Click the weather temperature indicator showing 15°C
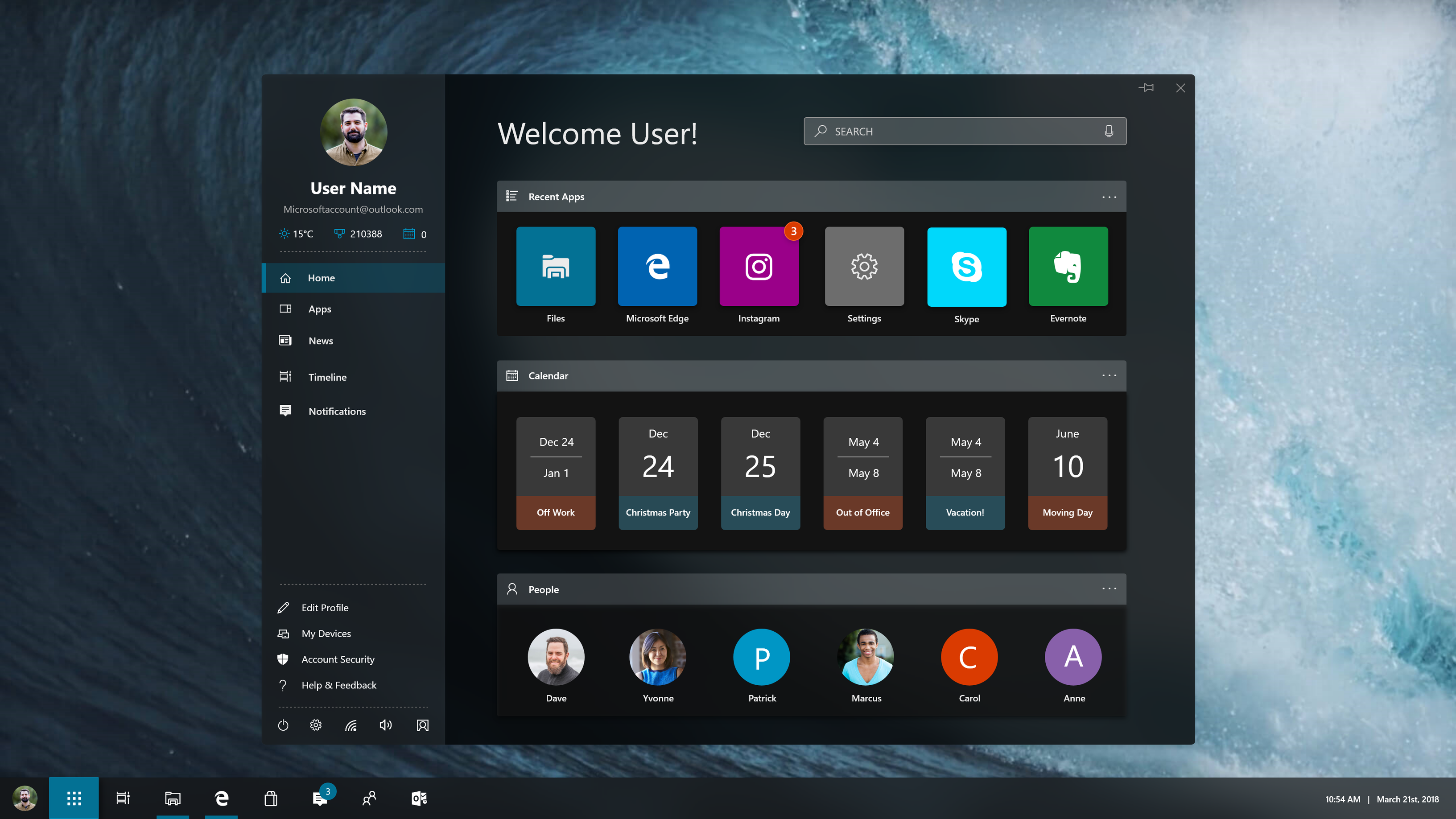The image size is (1456, 819). pyautogui.click(x=296, y=234)
